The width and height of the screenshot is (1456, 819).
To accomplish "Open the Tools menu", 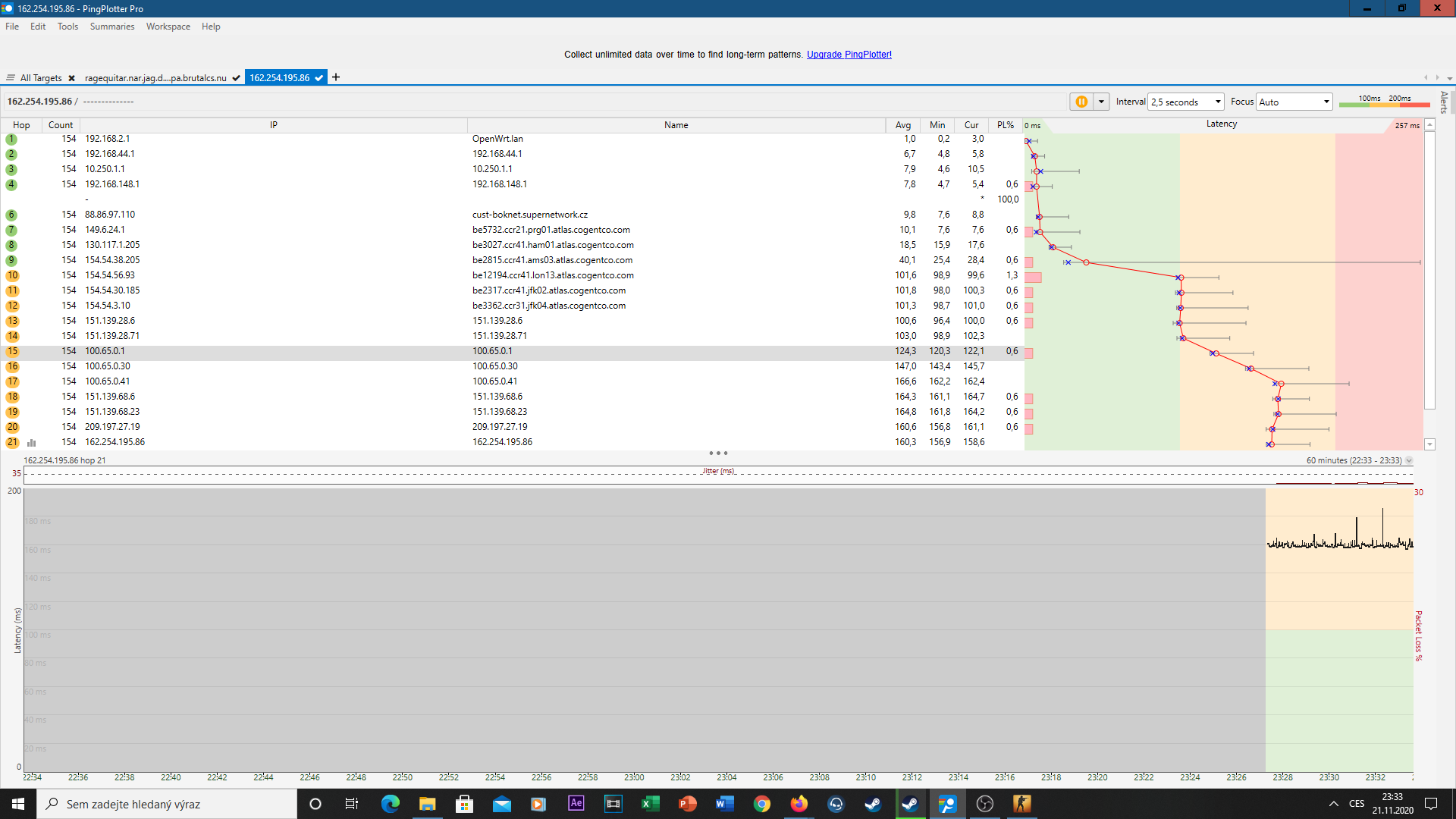I will [x=67, y=27].
